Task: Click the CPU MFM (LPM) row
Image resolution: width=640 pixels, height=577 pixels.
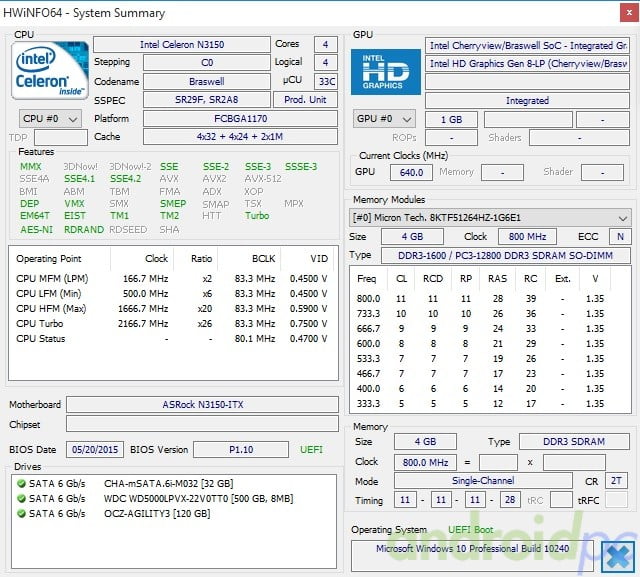Action: click(x=172, y=279)
